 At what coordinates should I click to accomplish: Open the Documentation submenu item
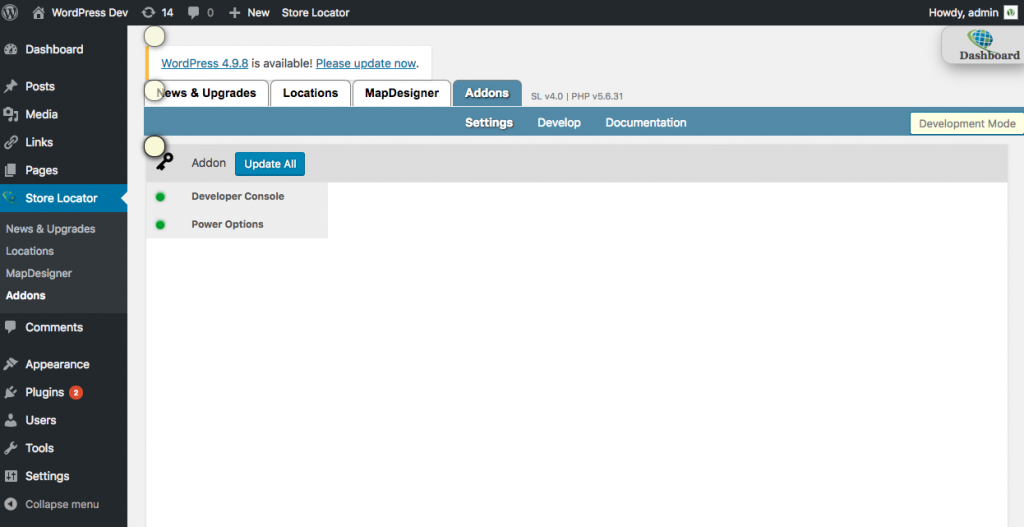[645, 123]
